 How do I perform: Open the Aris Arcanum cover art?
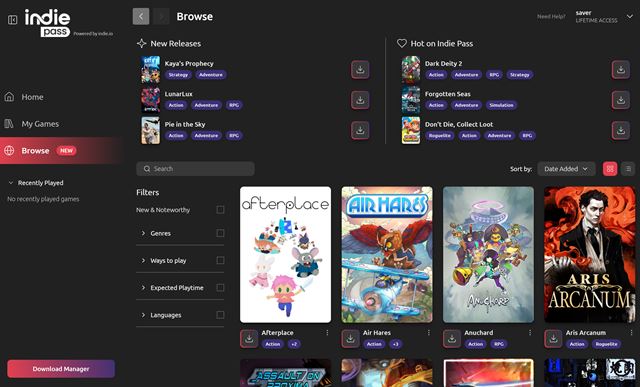pos(589,254)
